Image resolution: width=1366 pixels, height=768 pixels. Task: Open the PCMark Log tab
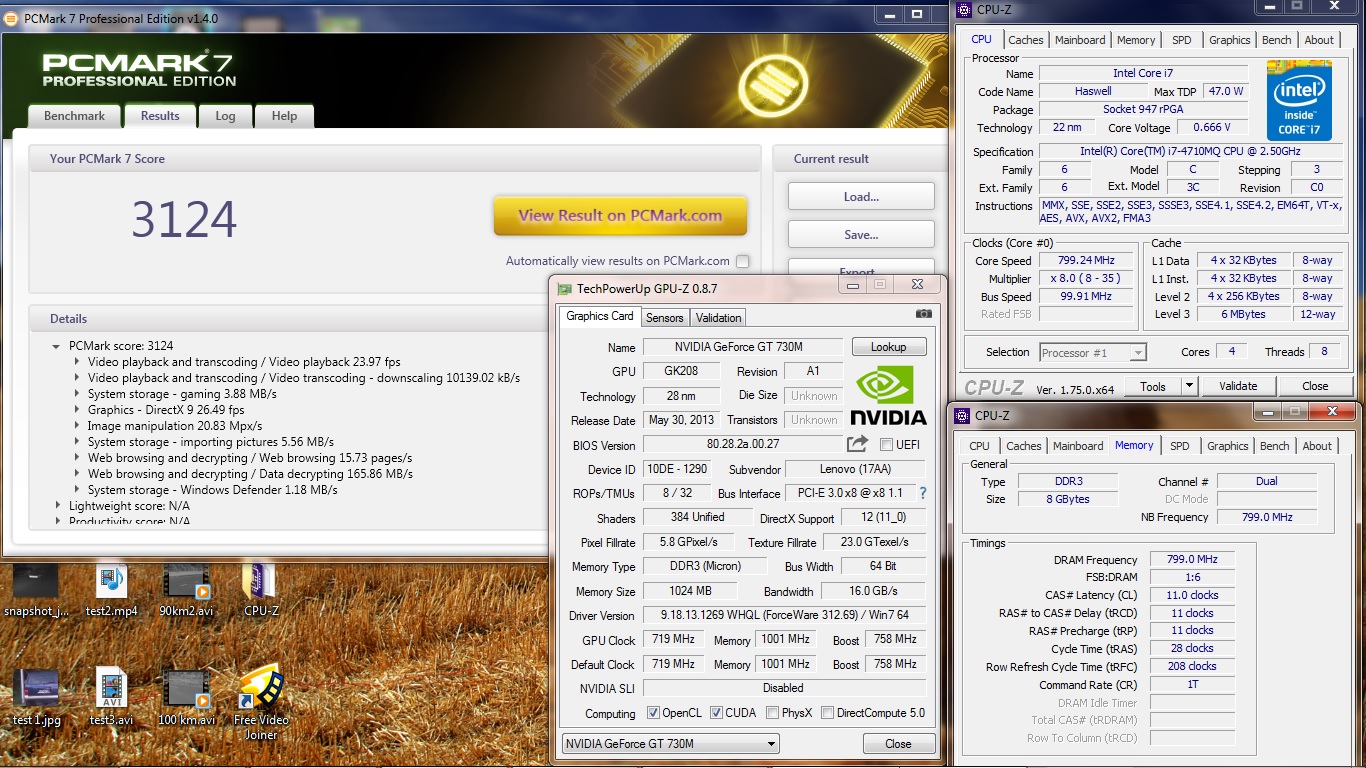tap(225, 116)
